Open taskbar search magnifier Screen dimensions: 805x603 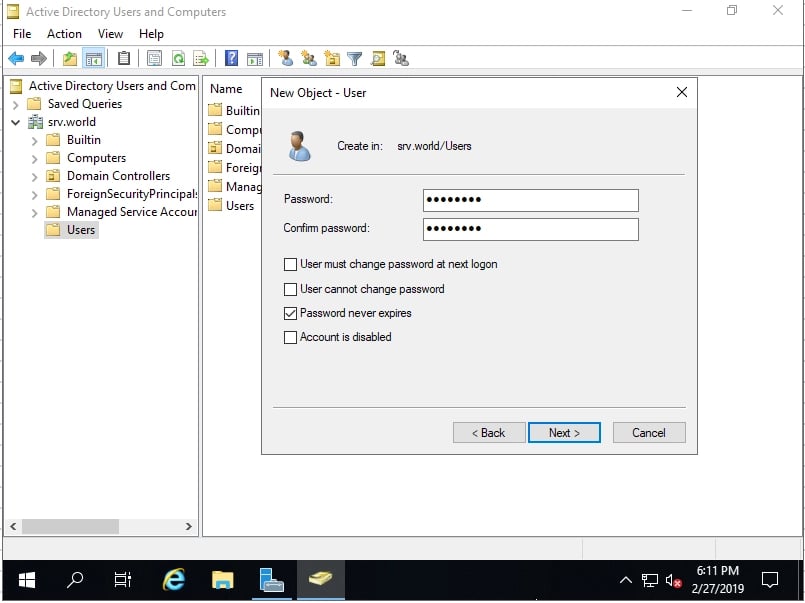pos(75,580)
